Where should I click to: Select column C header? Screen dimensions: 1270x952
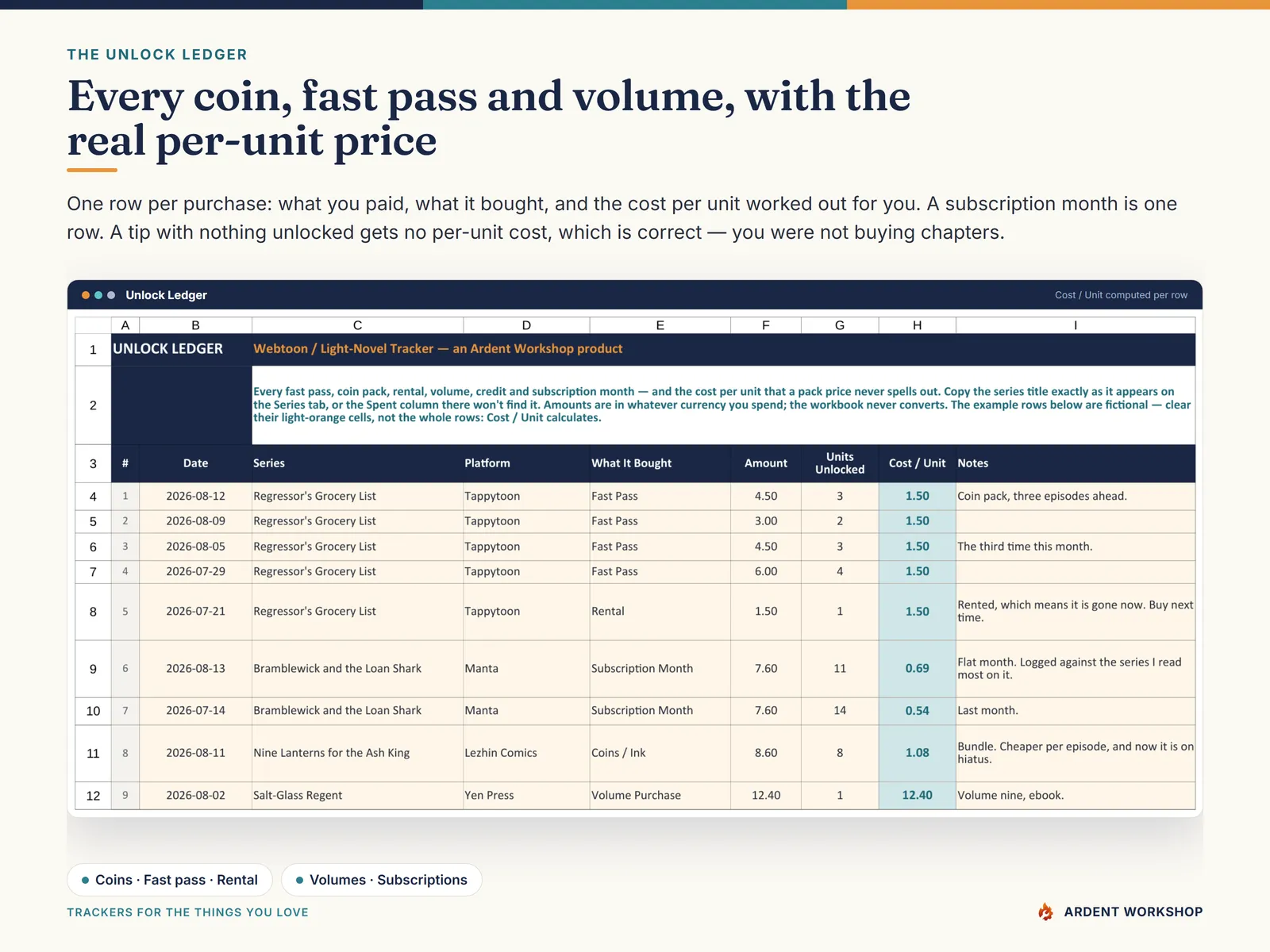pyautogui.click(x=357, y=325)
